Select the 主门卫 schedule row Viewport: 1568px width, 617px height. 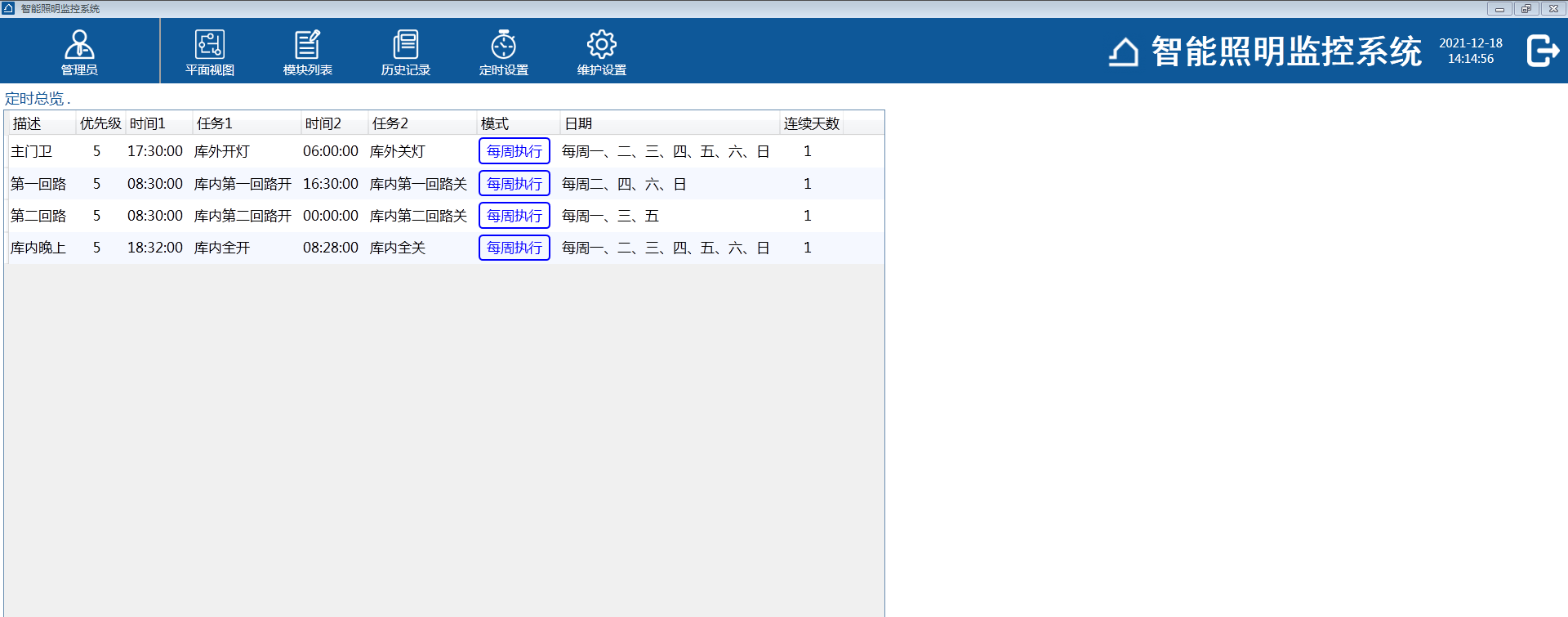[x=32, y=151]
